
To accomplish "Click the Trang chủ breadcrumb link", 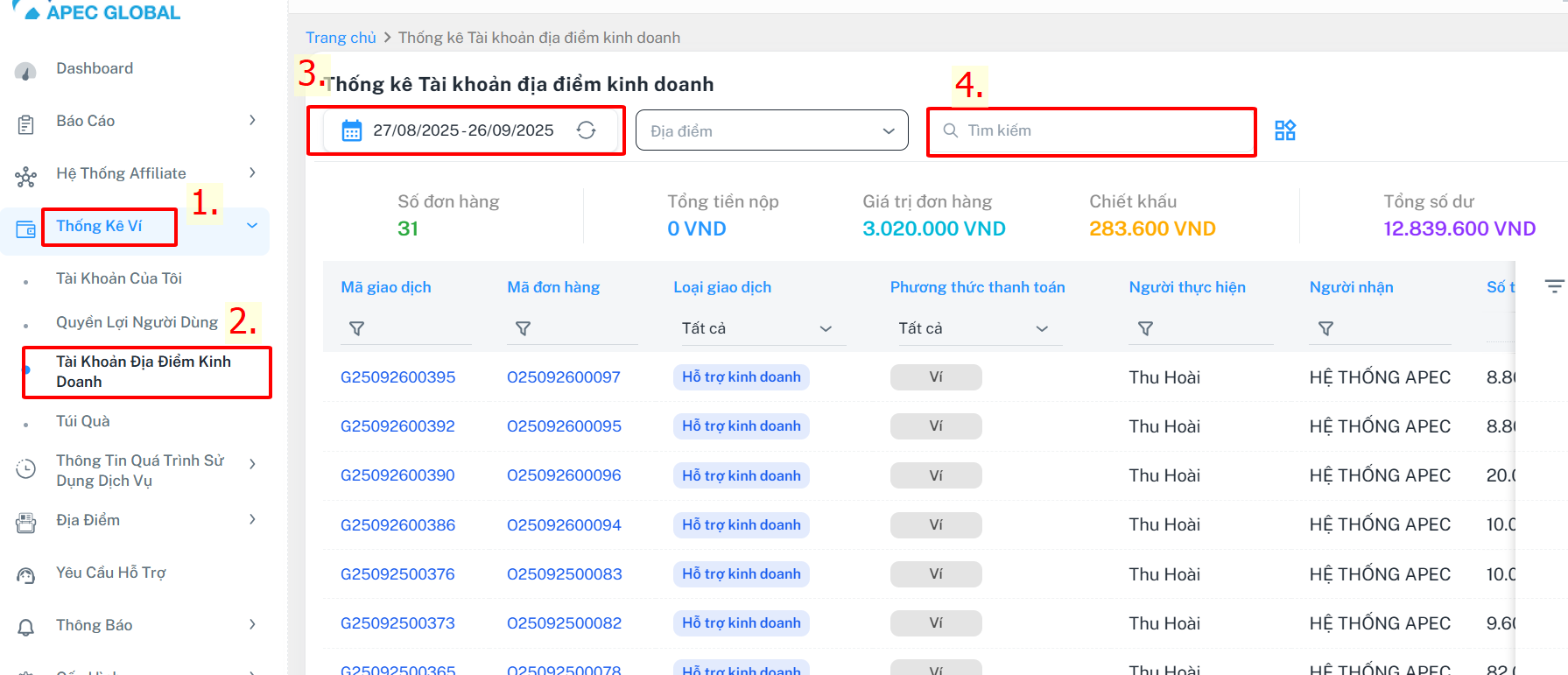I will tap(340, 38).
